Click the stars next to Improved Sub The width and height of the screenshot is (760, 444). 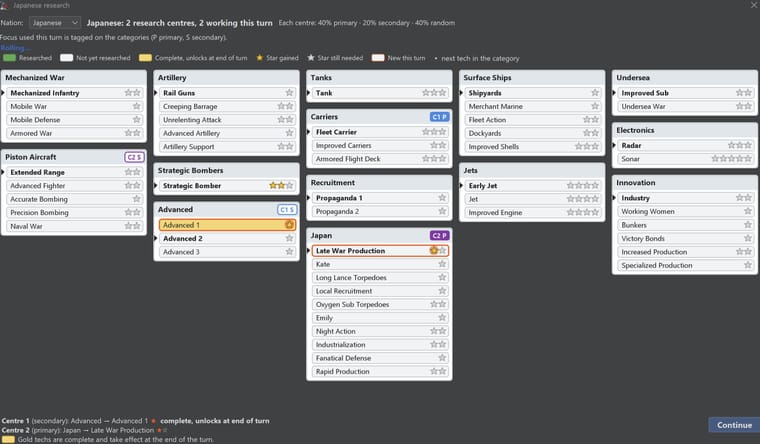[x=744, y=93]
